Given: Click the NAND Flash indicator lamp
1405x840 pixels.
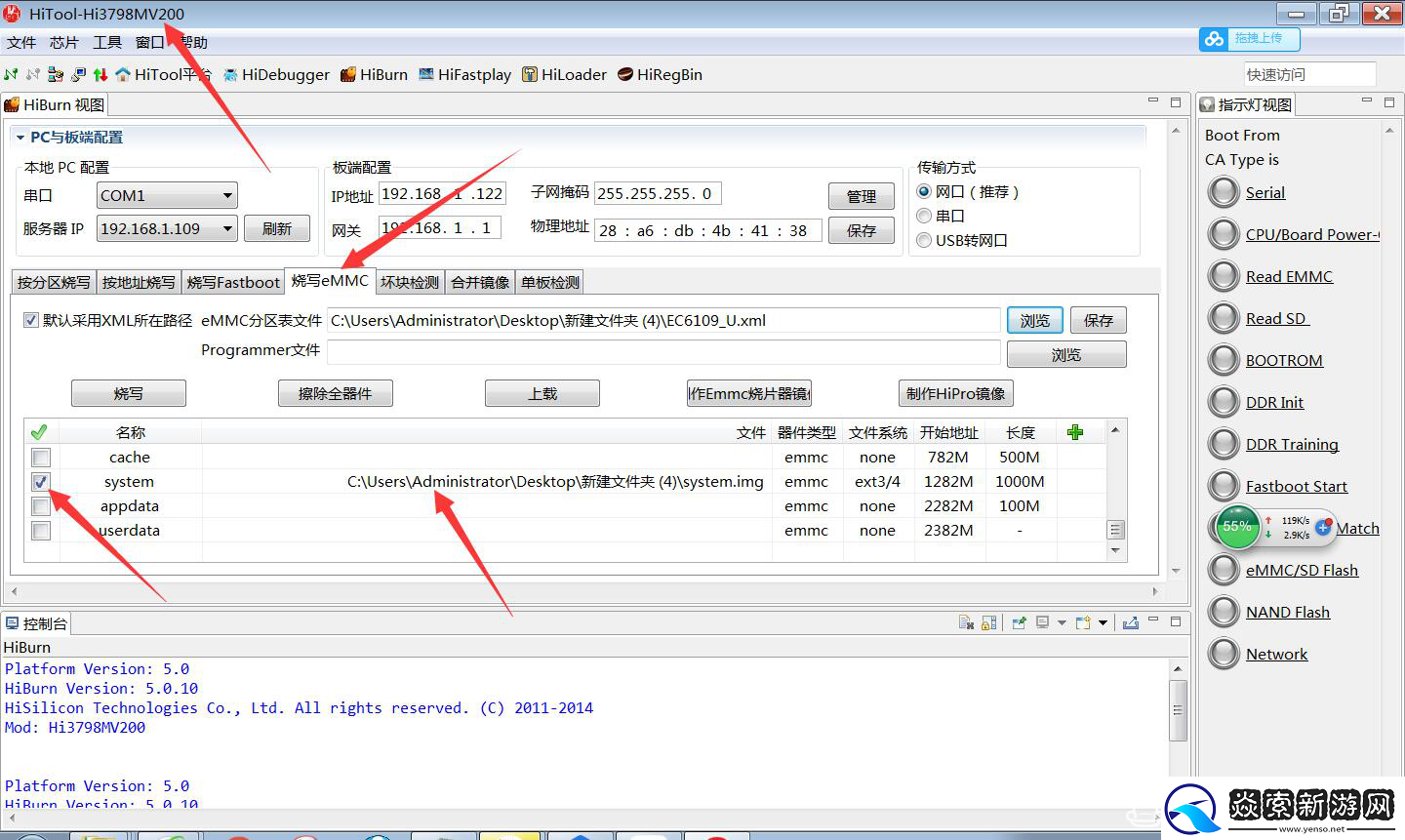Looking at the screenshot, I should pos(1224,612).
